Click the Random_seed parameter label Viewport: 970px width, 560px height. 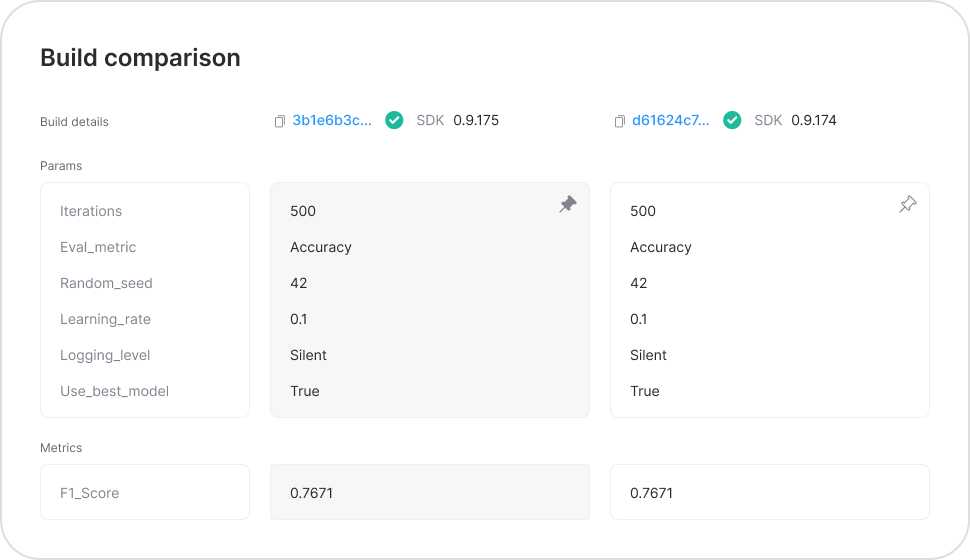point(106,283)
